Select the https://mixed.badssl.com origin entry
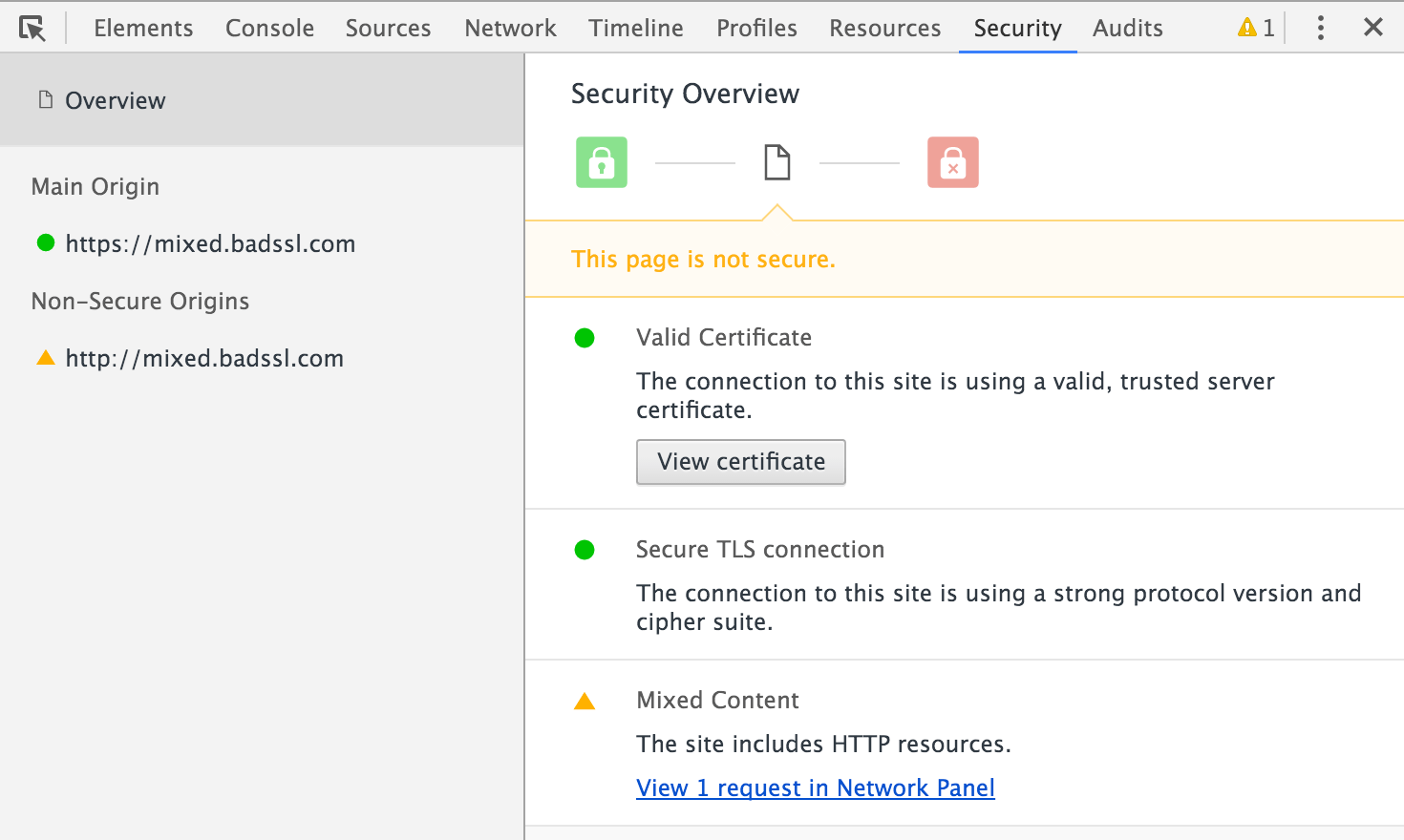Screen dimensions: 1404x840 (210, 243)
